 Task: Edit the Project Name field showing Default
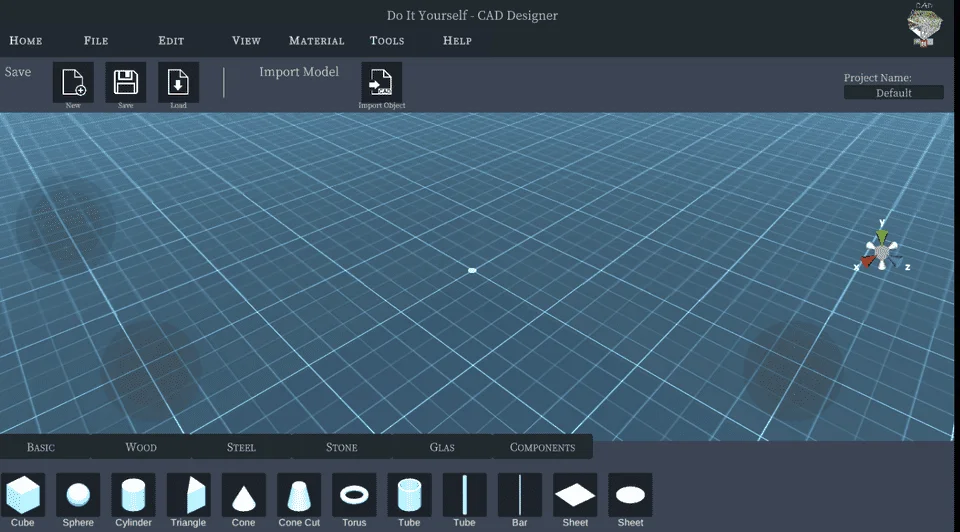(x=893, y=92)
